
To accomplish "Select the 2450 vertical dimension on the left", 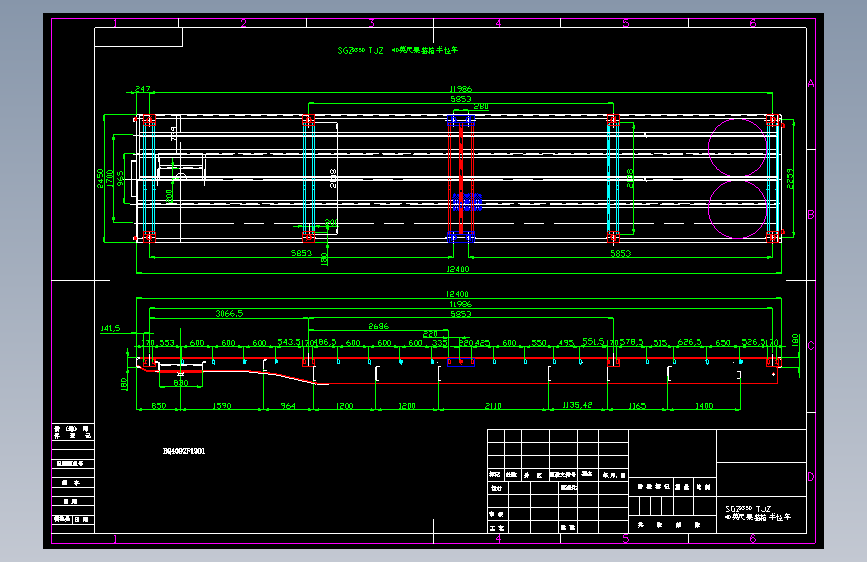I will [x=101, y=178].
